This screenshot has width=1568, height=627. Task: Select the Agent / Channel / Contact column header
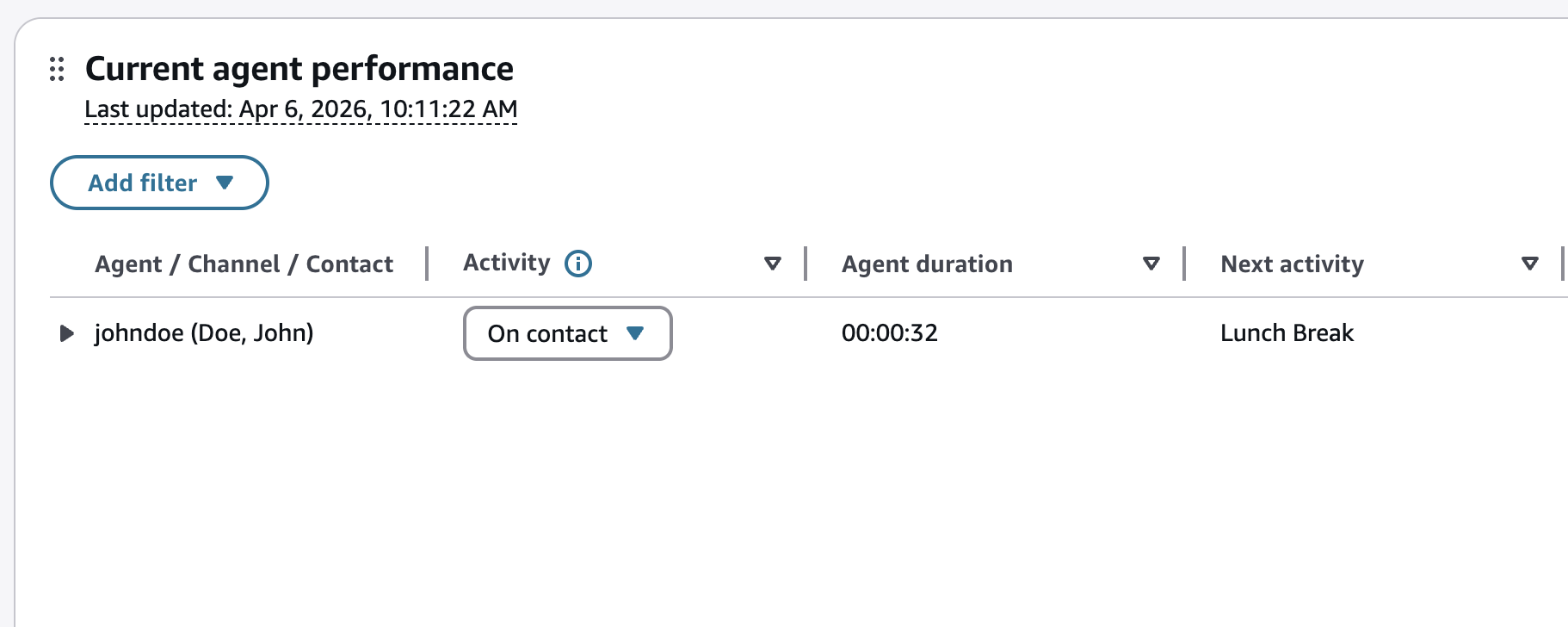[x=244, y=264]
